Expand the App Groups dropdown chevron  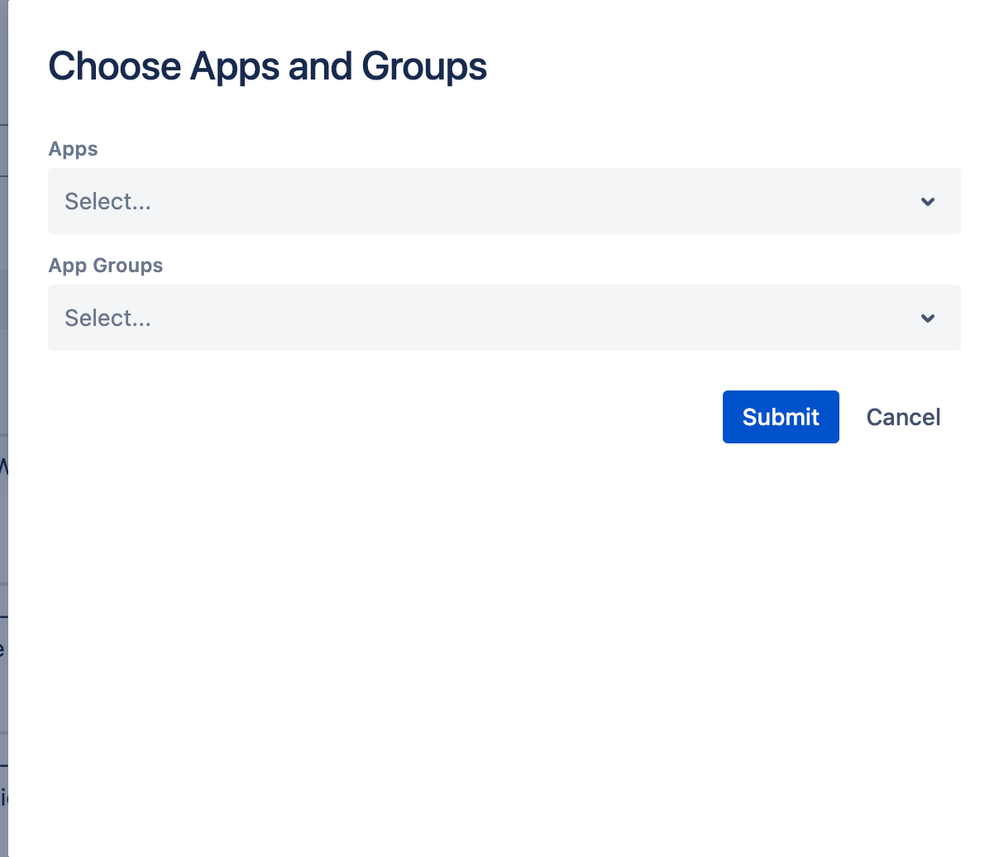tap(928, 319)
